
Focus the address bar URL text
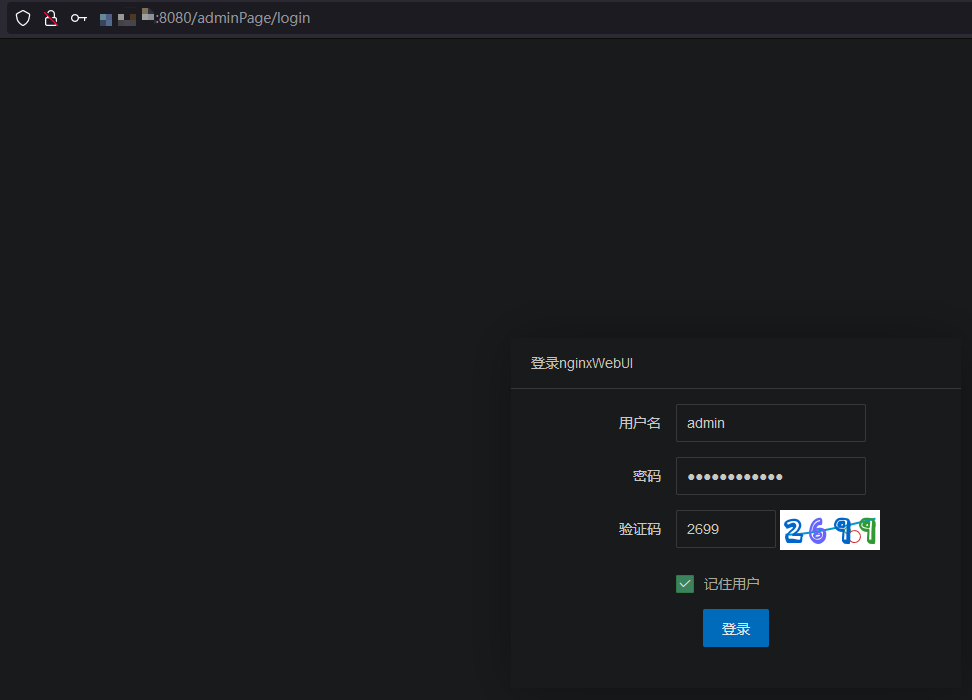pyautogui.click(x=205, y=18)
